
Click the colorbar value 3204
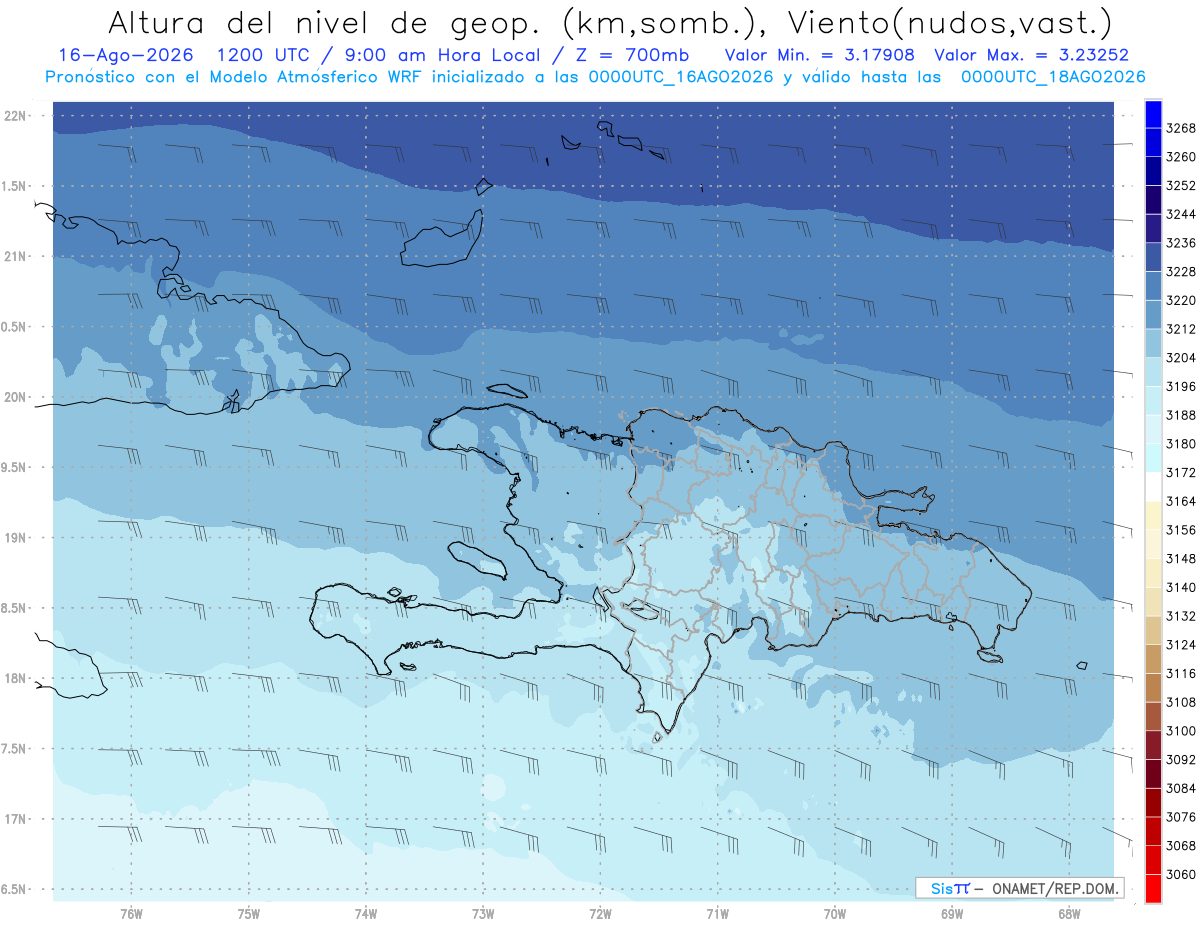(x=1180, y=358)
